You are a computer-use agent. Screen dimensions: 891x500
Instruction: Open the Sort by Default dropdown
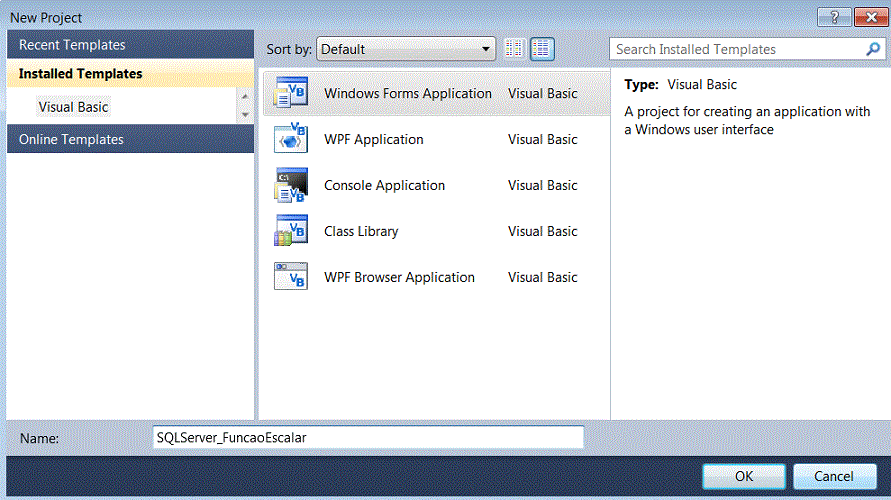406,49
